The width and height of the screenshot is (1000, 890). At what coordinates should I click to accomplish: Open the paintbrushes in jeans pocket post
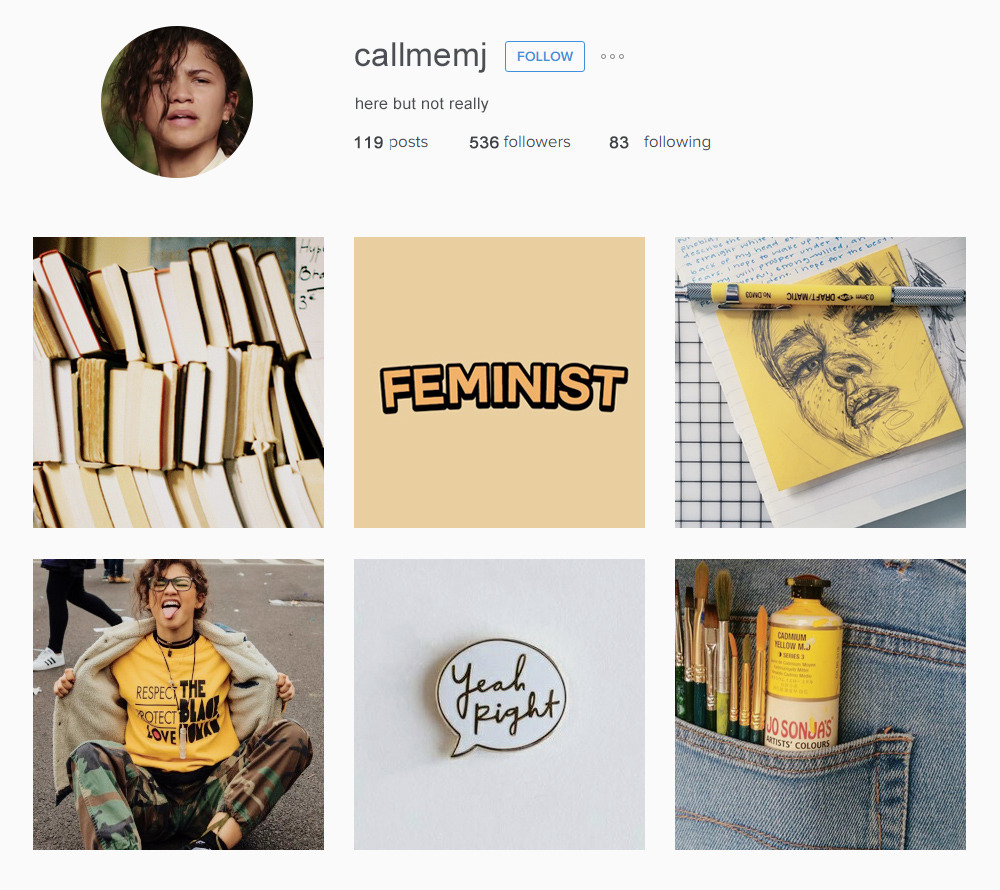(x=820, y=704)
